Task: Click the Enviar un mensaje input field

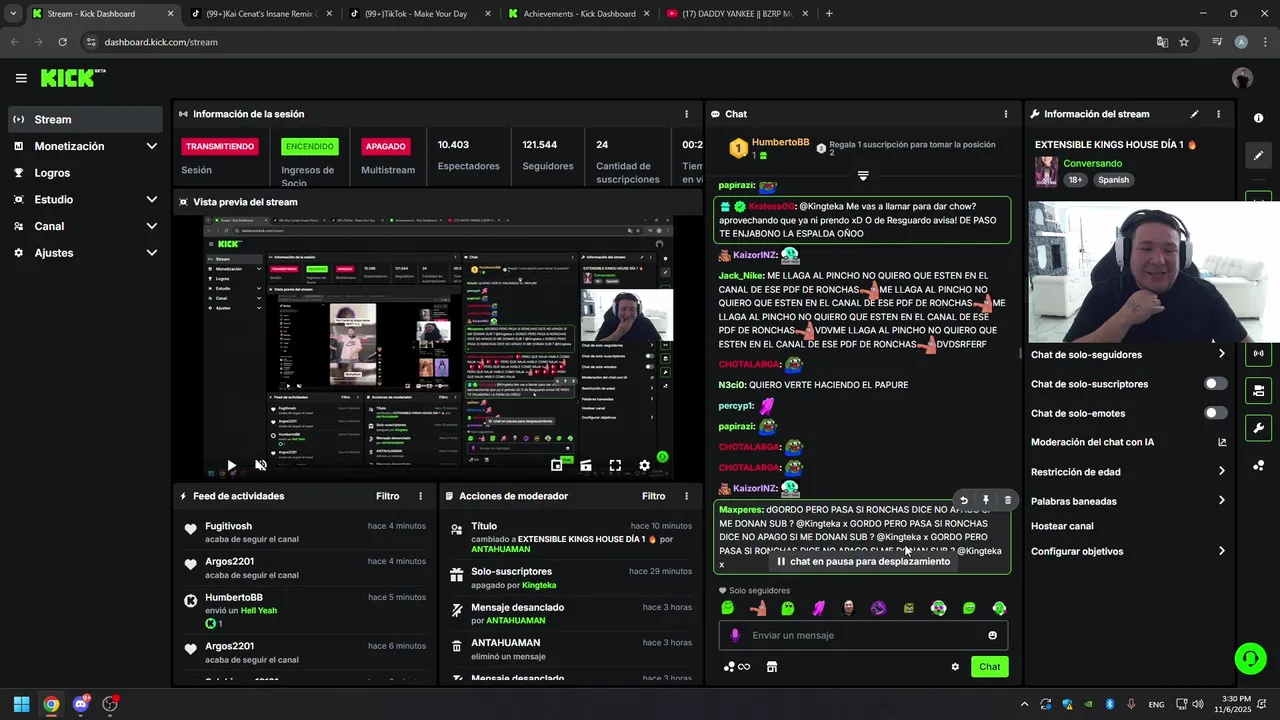Action: click(x=863, y=635)
